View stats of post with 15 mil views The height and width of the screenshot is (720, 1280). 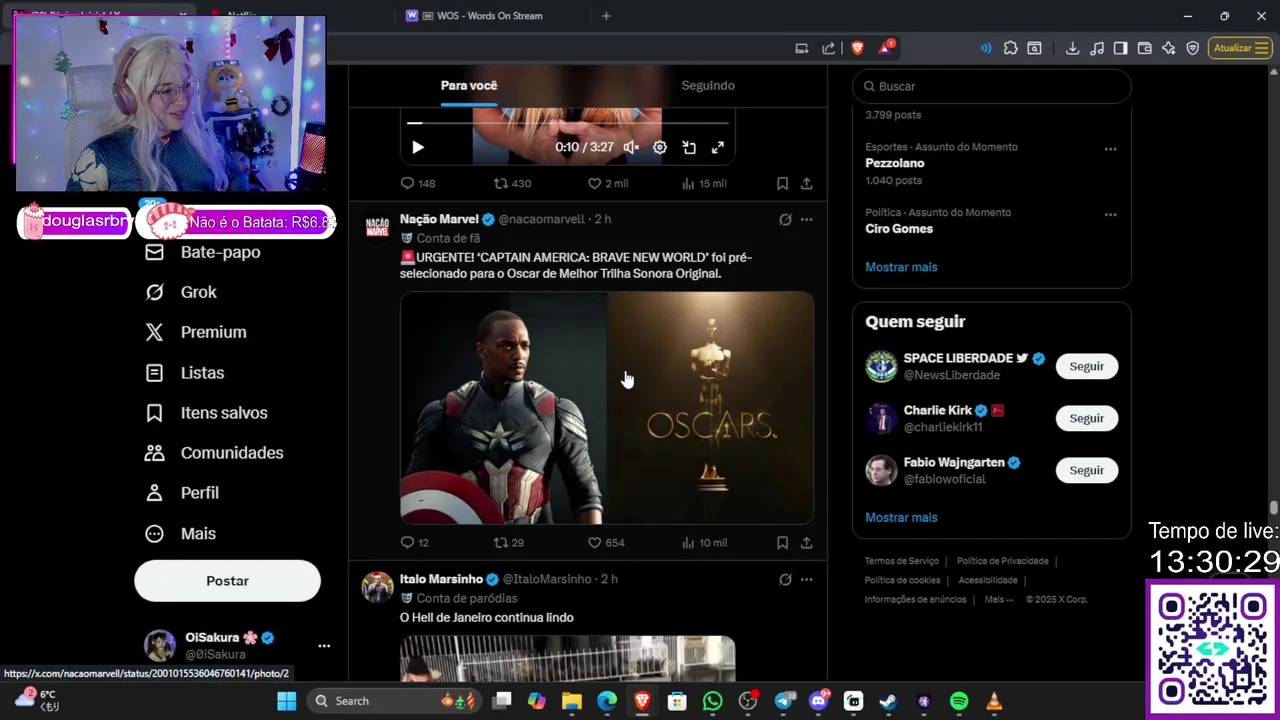(703, 183)
